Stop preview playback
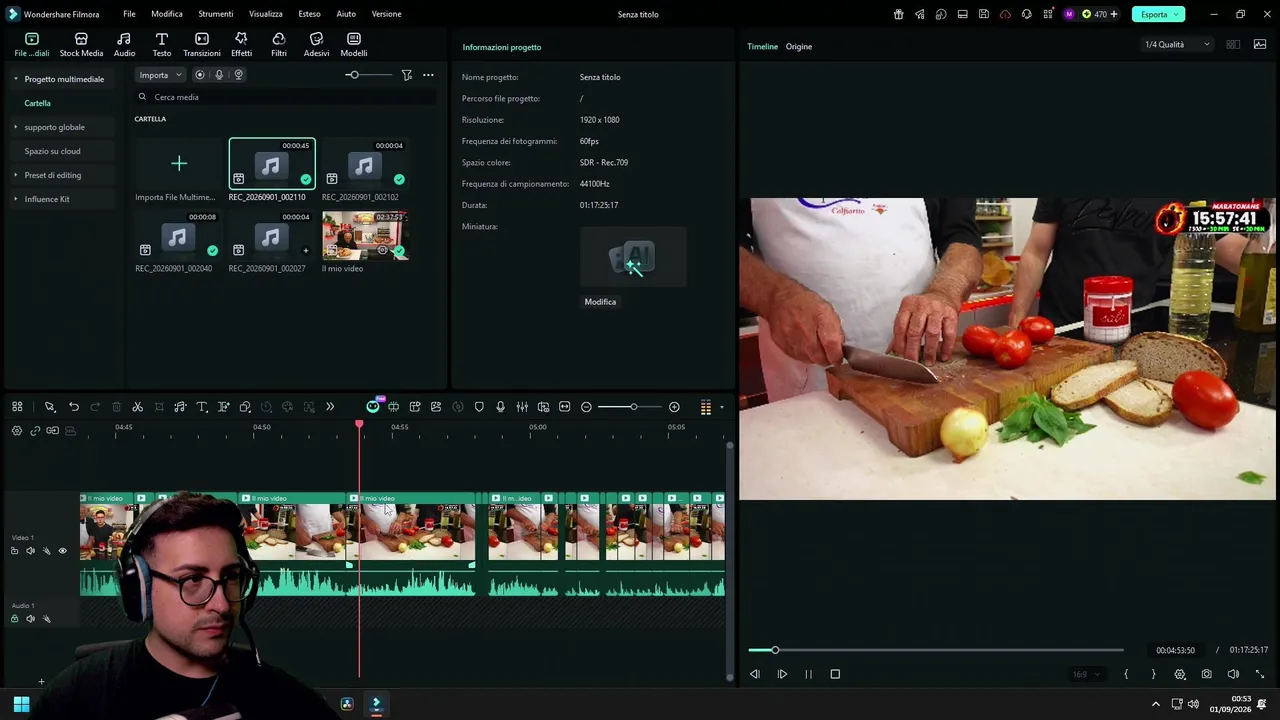Viewport: 1280px width, 720px height. 835,674
